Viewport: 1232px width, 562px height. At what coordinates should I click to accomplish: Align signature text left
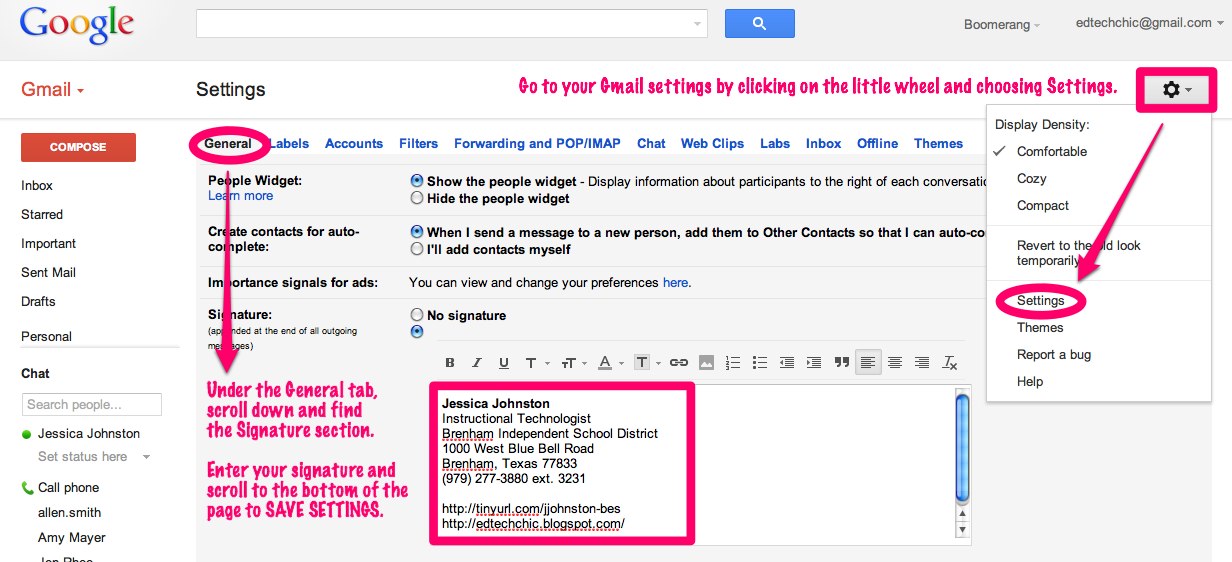[868, 363]
